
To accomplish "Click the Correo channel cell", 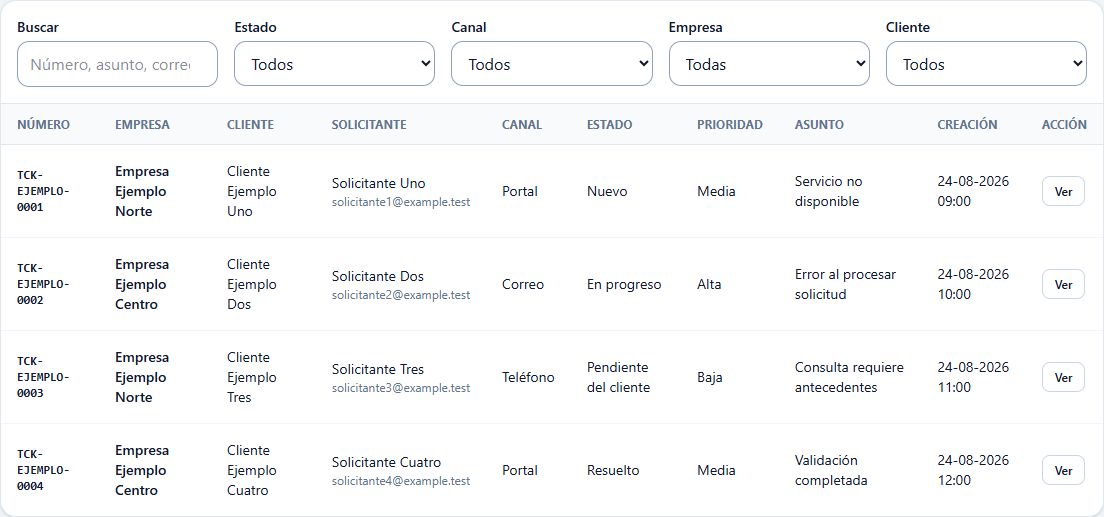I will [x=522, y=285].
